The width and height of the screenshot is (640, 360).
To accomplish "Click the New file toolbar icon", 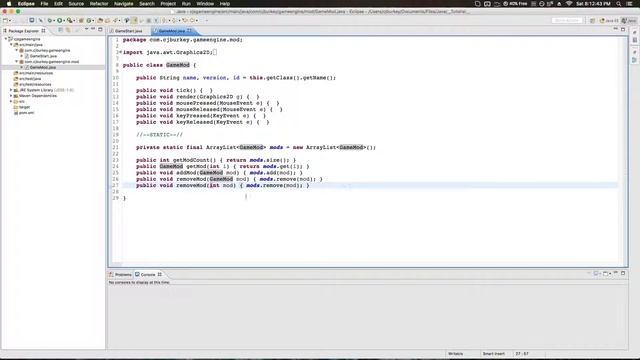I will tap(5, 20).
